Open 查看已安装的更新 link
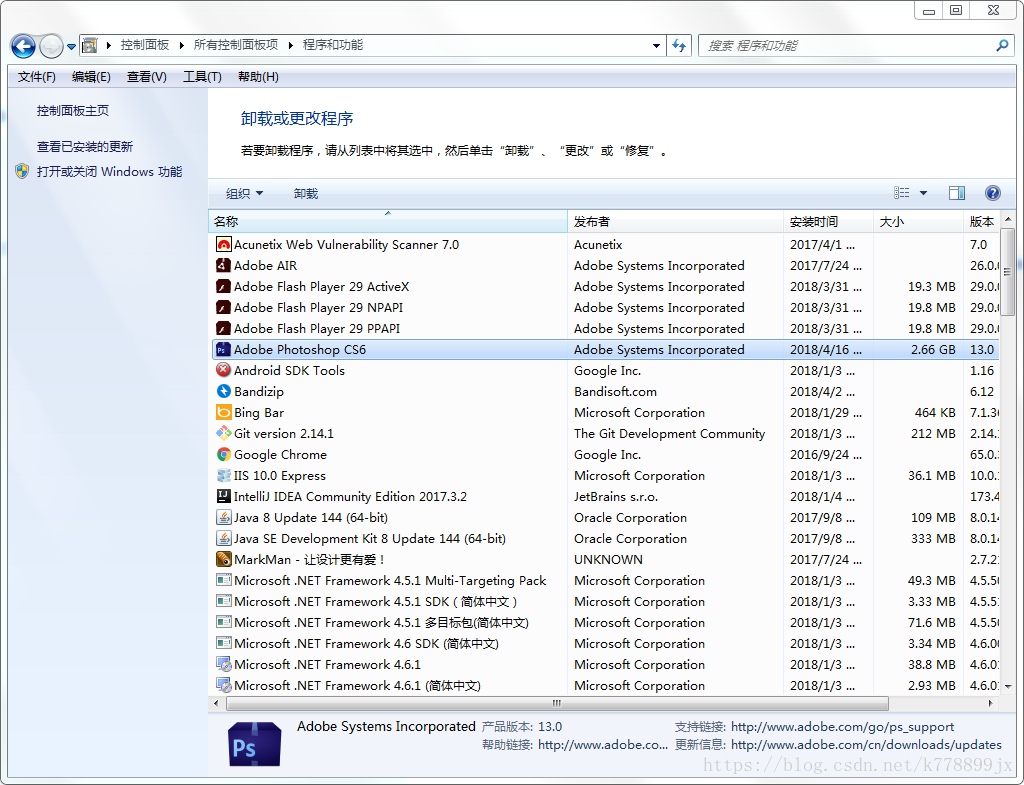 (85, 147)
